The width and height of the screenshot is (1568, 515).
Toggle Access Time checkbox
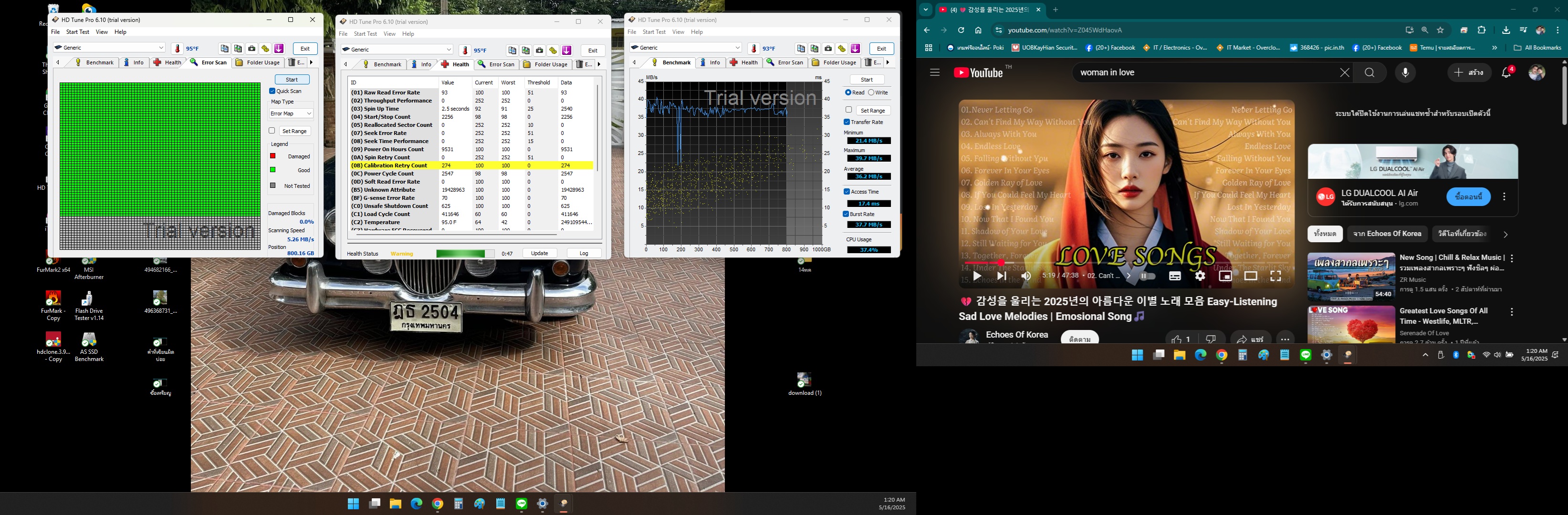point(847,192)
